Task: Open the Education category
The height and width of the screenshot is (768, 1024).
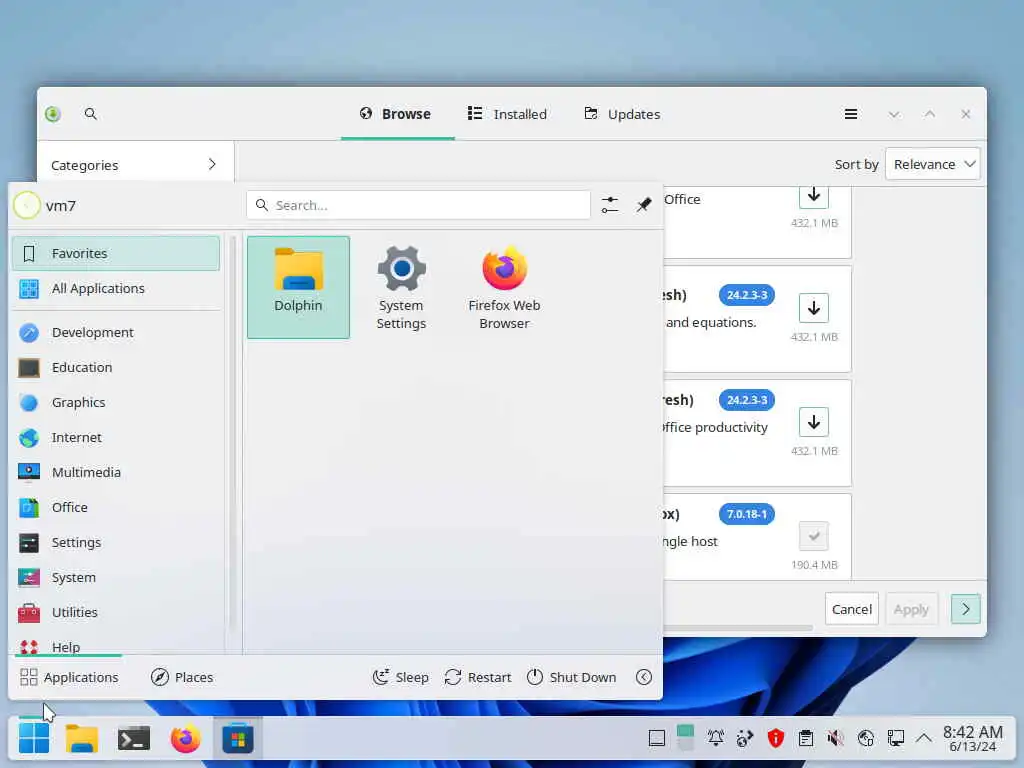Action: tap(116, 368)
